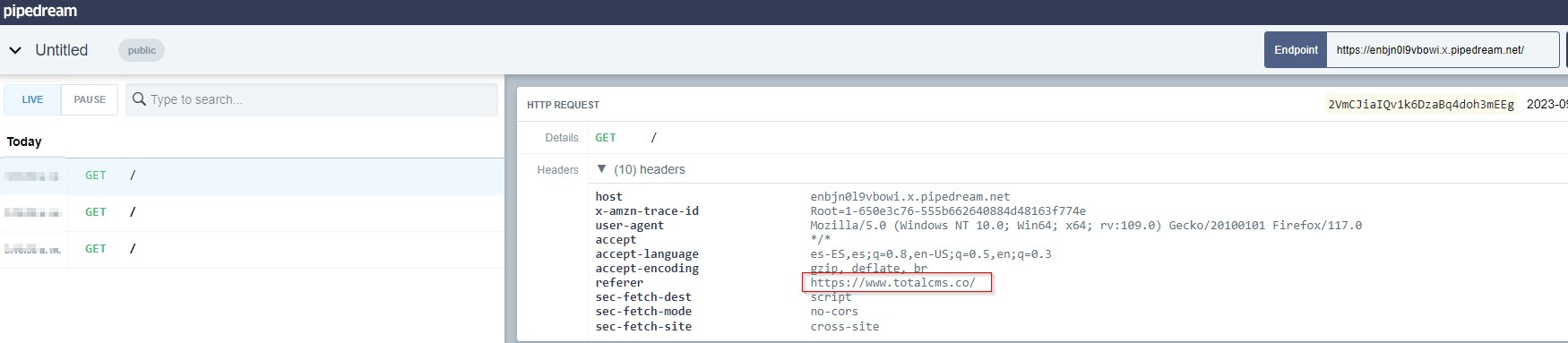
Task: Select the endpoint URL field
Action: [1443, 50]
